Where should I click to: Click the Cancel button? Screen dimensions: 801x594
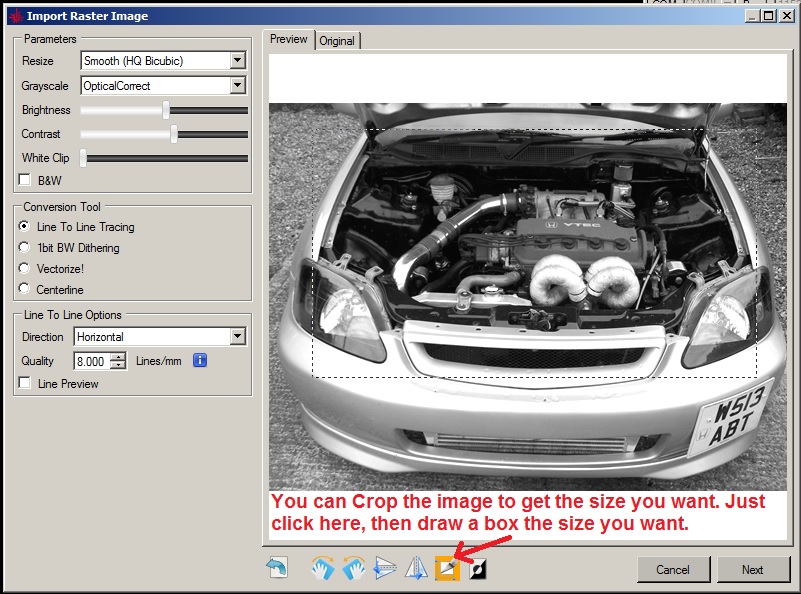tap(673, 569)
